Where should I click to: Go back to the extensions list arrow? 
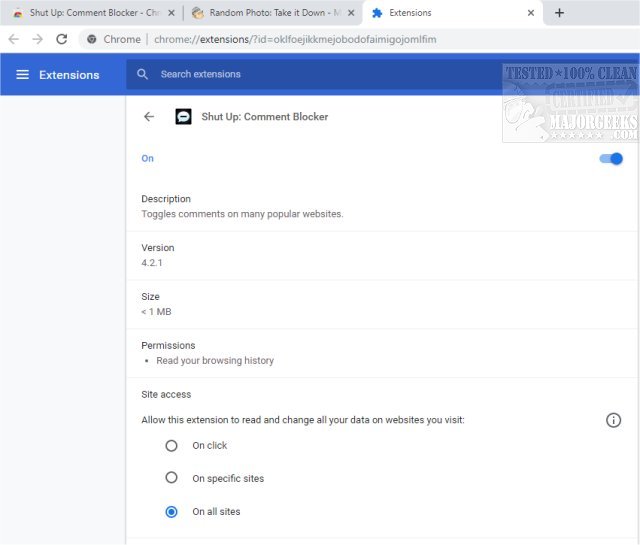point(149,117)
